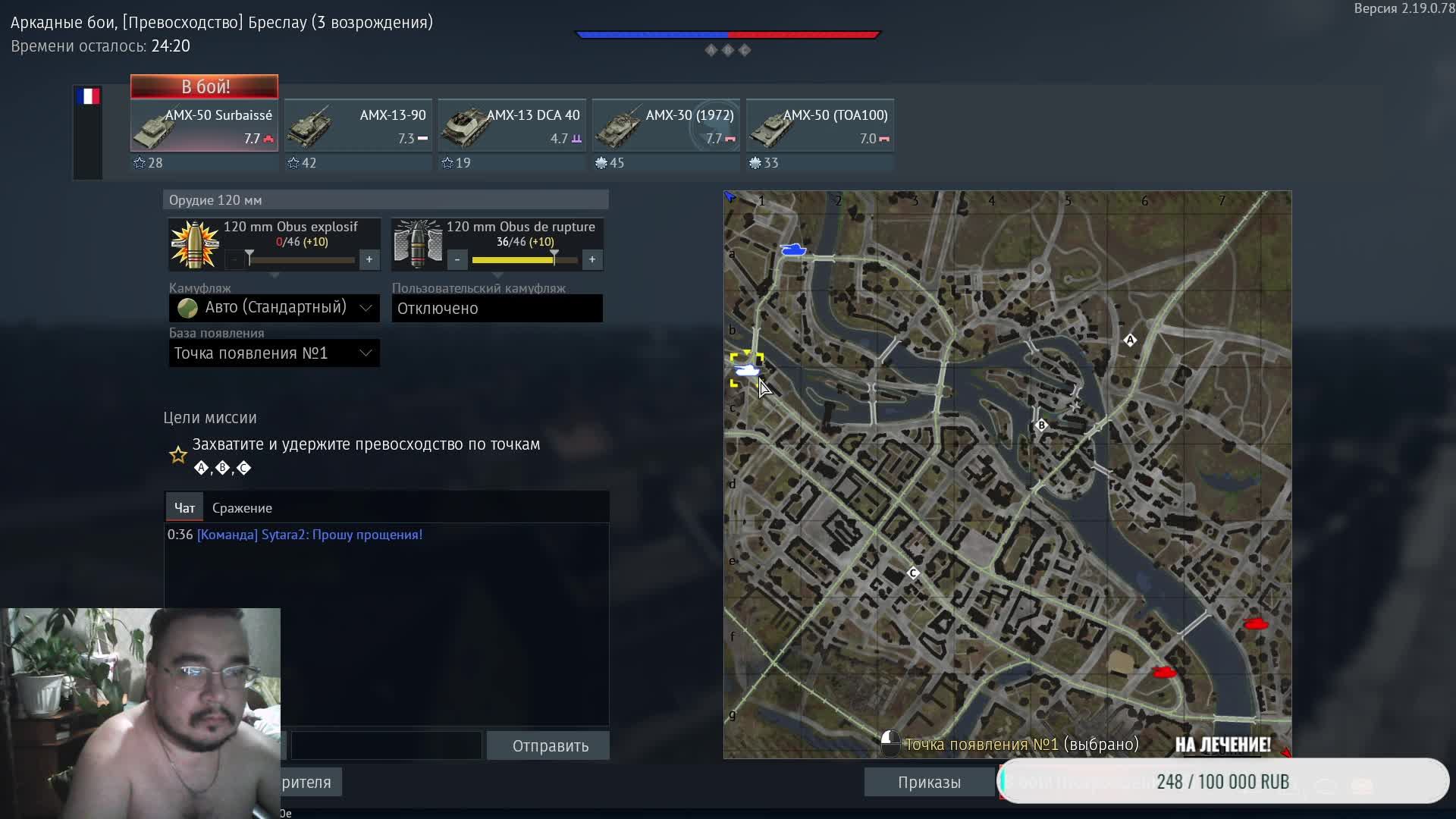Screen dimensions: 1456x819
Task: Select the AMX-30 (1972) vehicle card
Action: pyautogui.click(x=666, y=126)
